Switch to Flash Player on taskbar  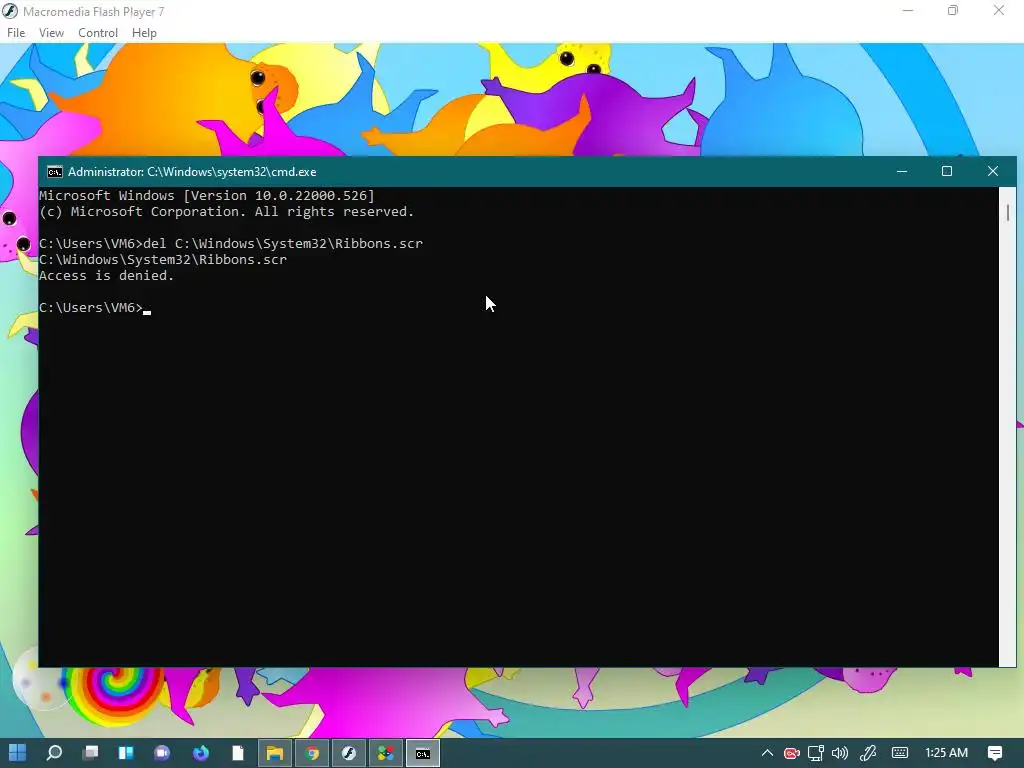click(x=349, y=753)
